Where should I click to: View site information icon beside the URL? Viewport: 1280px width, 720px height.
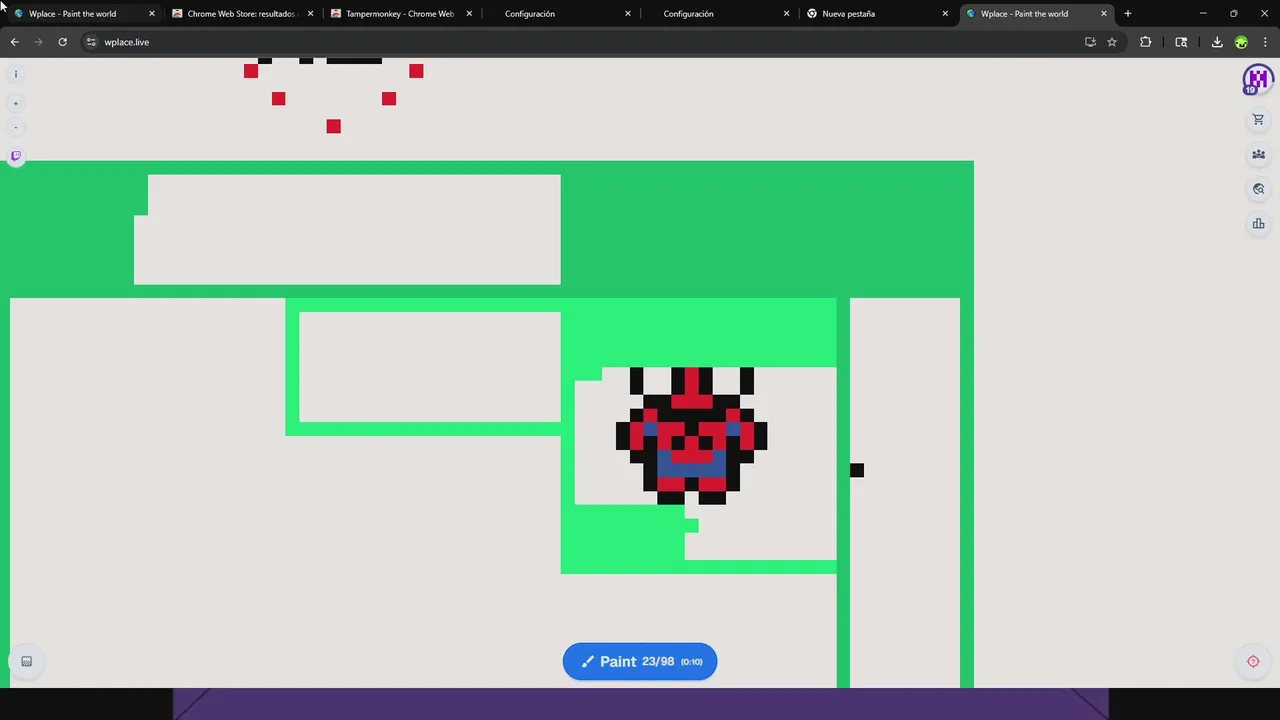point(91,42)
